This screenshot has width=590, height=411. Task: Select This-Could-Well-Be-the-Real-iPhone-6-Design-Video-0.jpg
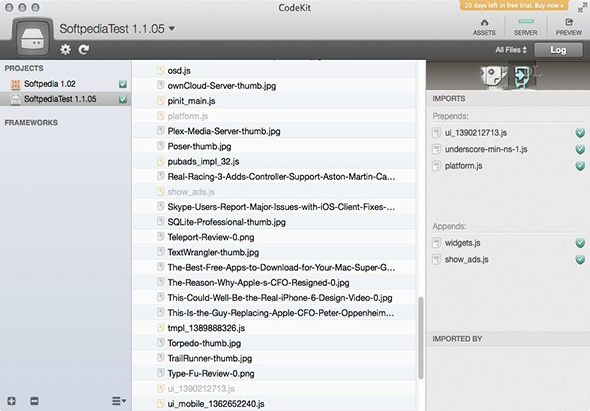tap(274, 298)
